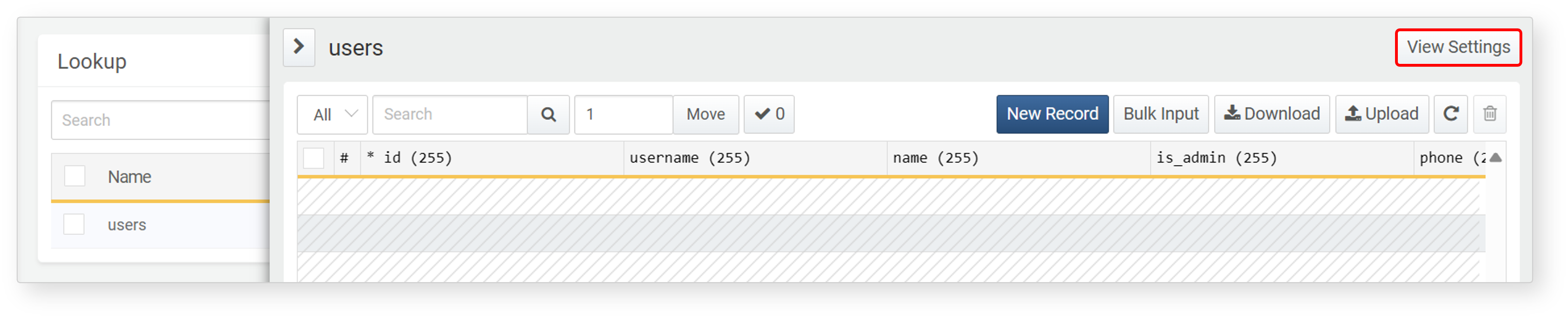The width and height of the screenshot is (1568, 318).
Task: Click the trash delete icon
Action: (x=1489, y=114)
